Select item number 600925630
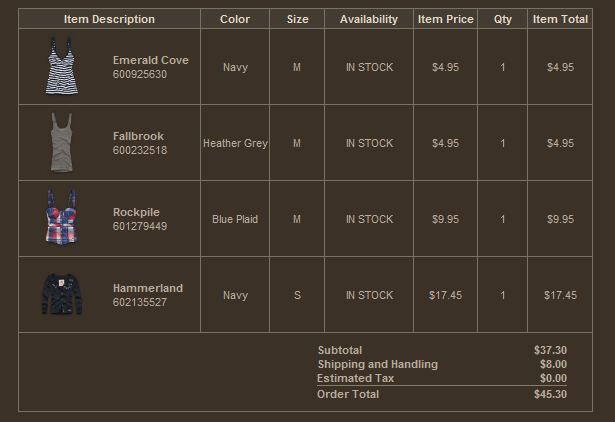The width and height of the screenshot is (615, 422). pos(140,74)
